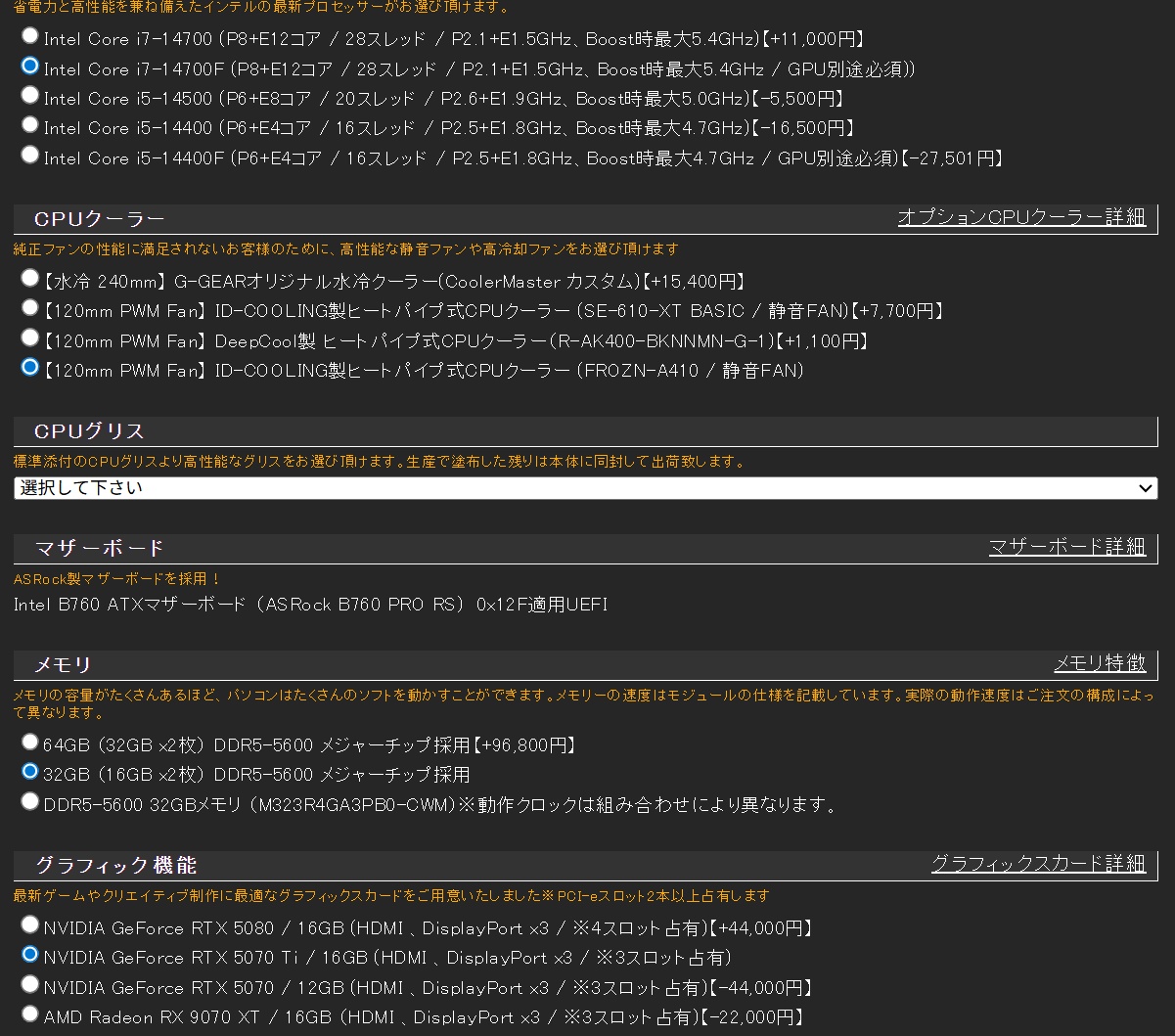
Task: Choose the Intel Core i5-14500 CPU radio button
Action: click(29, 95)
